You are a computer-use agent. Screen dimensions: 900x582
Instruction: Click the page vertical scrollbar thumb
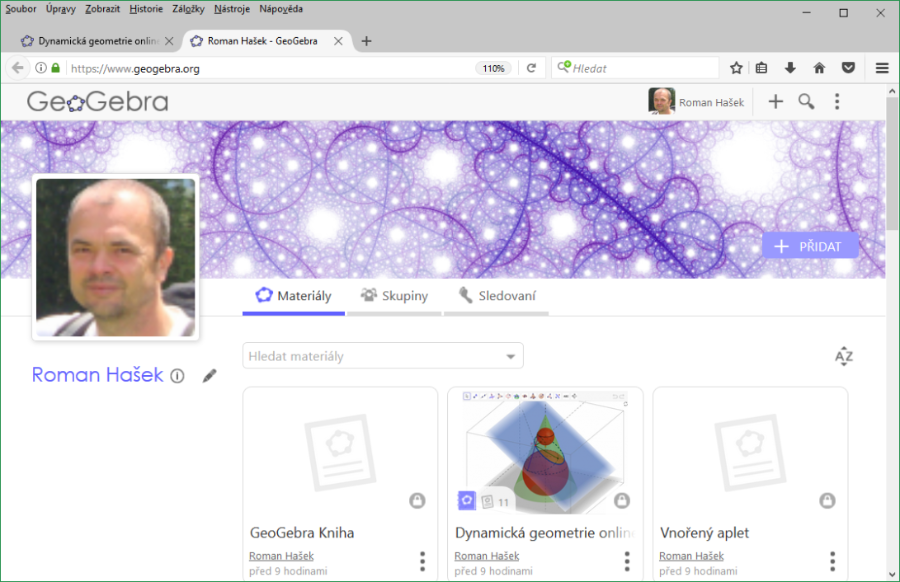(x=891, y=164)
